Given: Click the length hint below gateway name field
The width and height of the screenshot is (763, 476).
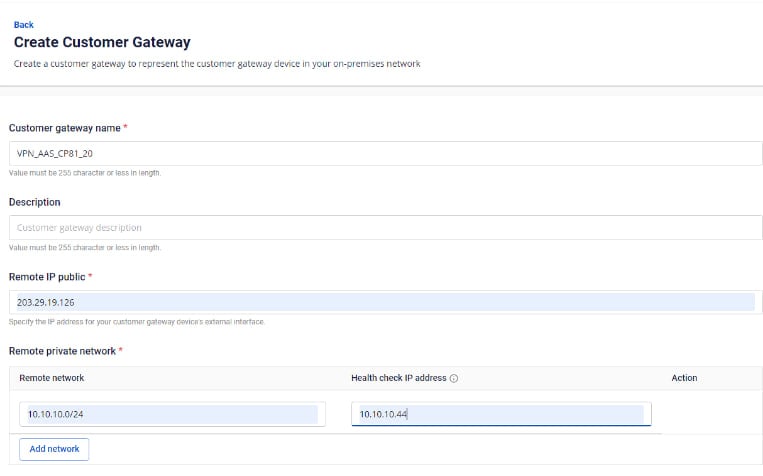Looking at the screenshot, I should pos(85,172).
